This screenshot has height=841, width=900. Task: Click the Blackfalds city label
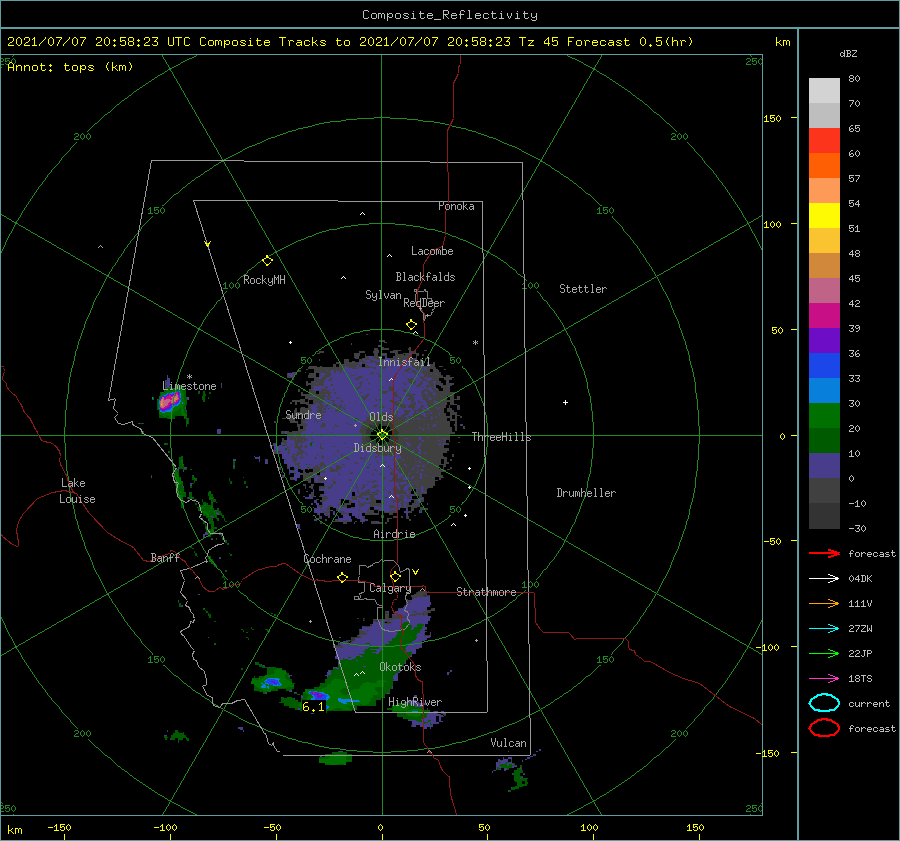pos(425,277)
